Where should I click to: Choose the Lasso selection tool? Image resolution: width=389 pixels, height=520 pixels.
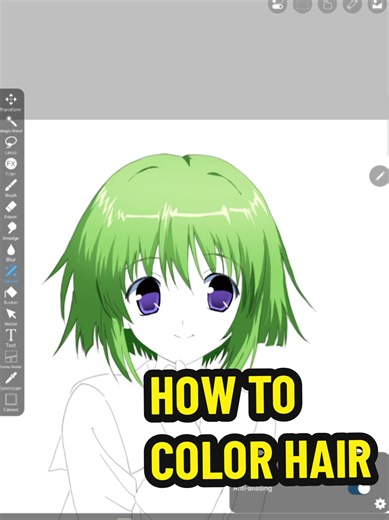tap(11, 145)
